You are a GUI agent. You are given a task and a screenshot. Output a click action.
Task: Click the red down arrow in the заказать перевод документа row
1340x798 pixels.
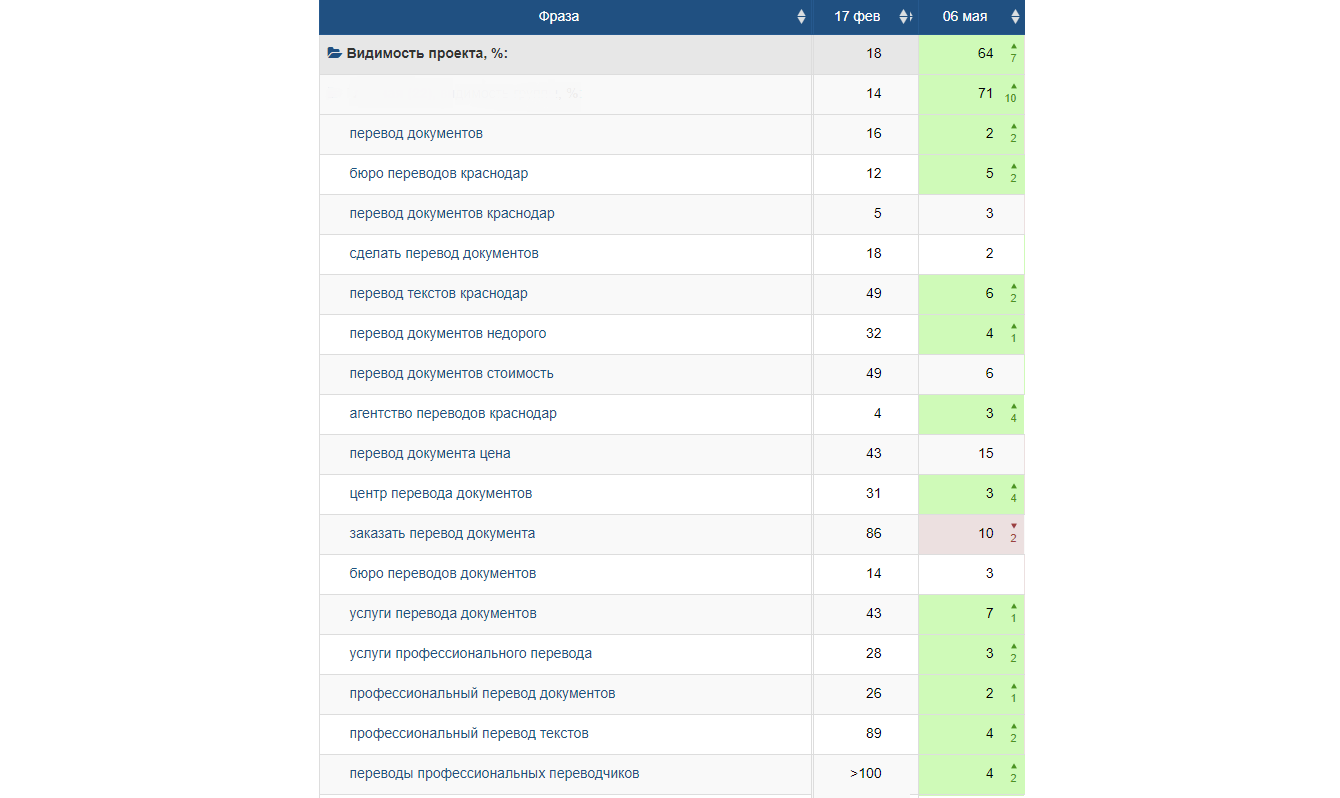click(1013, 527)
